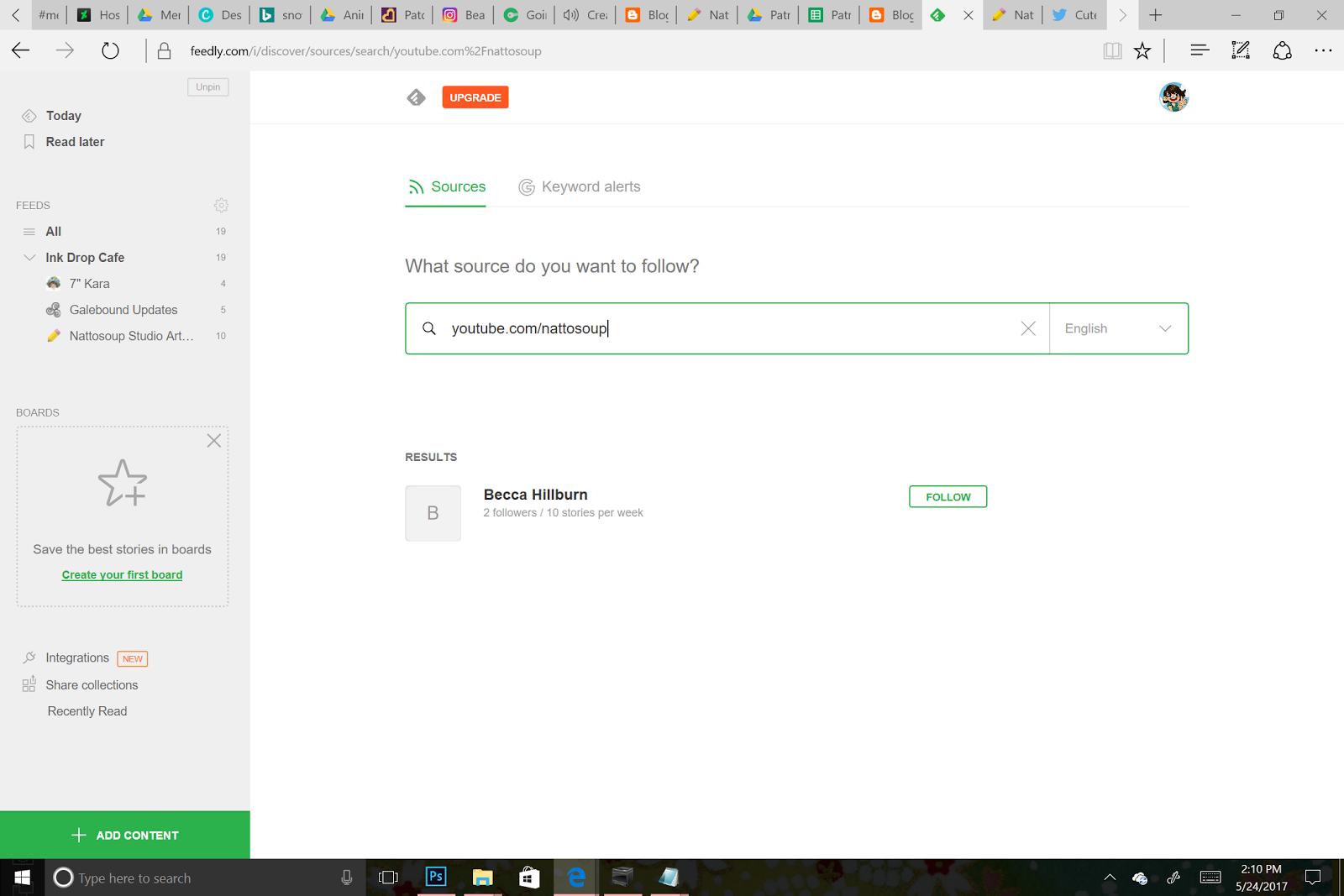1344x896 pixels.
Task: Click the browser address bar URL
Action: (365, 51)
